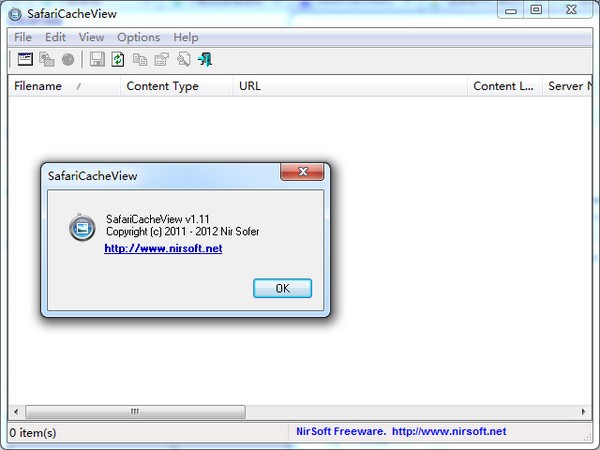Click the status bar nirsoft.net link
This screenshot has width=600, height=450.
(449, 432)
